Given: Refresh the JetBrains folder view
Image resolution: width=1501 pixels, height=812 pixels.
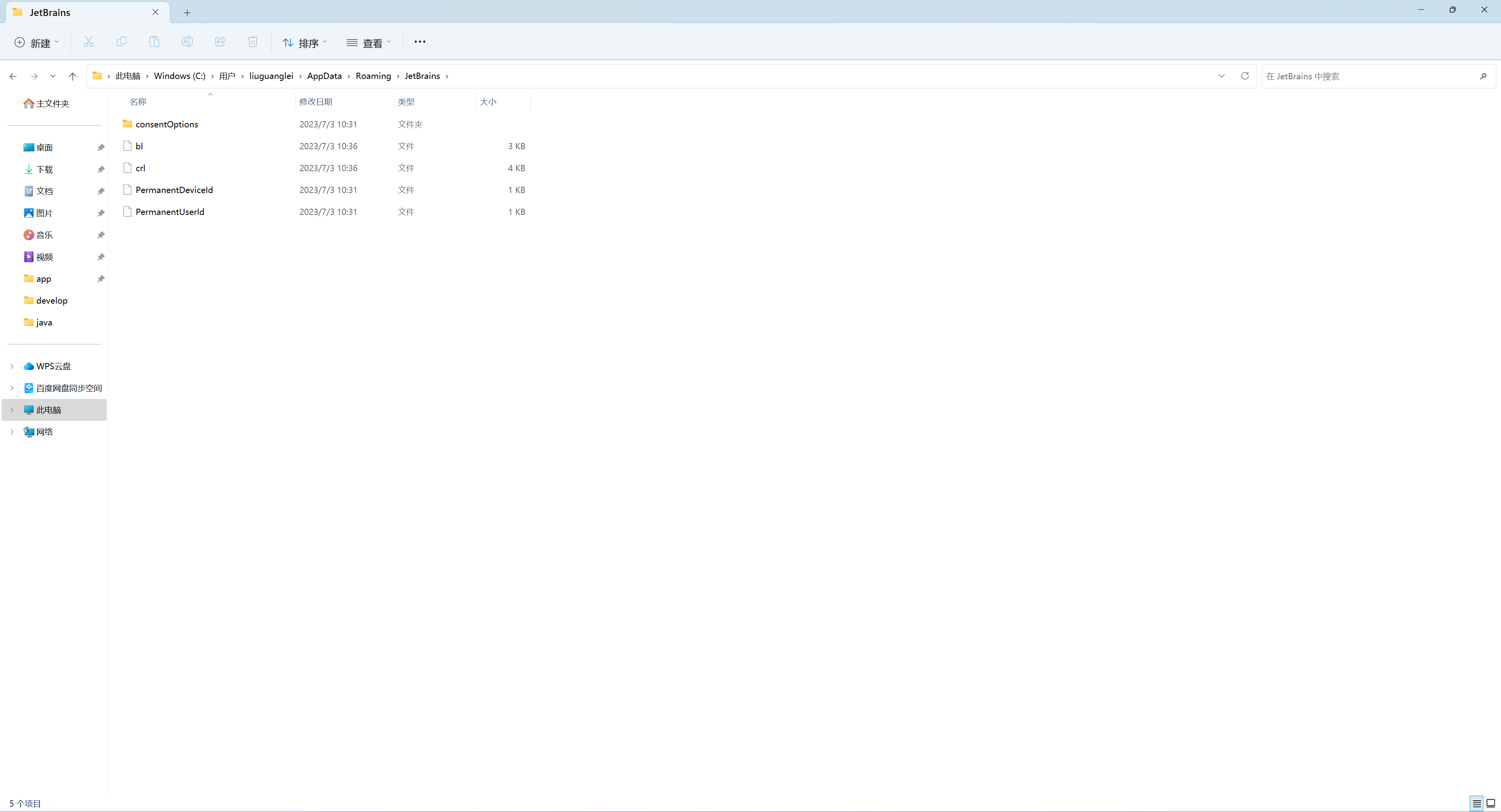Looking at the screenshot, I should point(1245,76).
